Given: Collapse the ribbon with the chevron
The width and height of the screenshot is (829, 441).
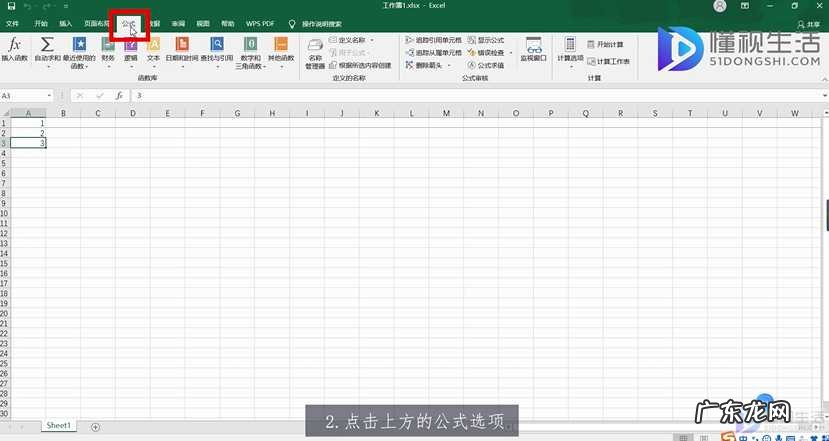Looking at the screenshot, I should coord(825,78).
